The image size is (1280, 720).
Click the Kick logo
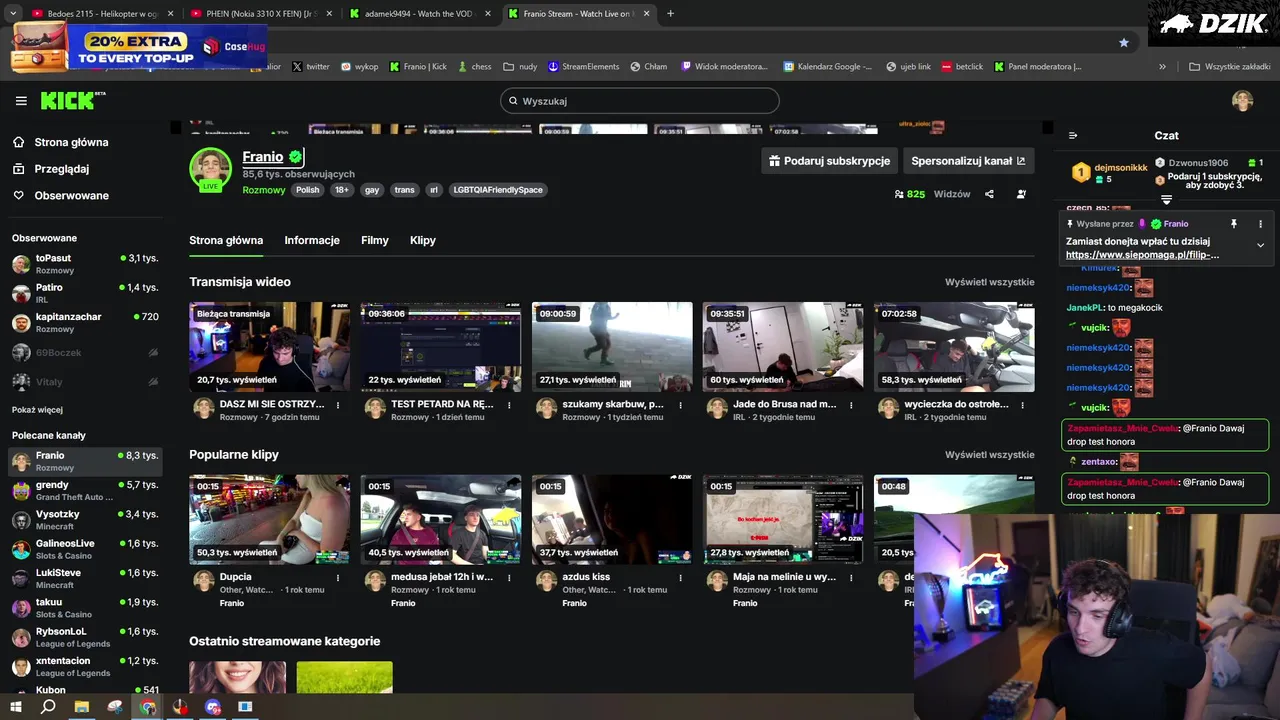pos(73,100)
